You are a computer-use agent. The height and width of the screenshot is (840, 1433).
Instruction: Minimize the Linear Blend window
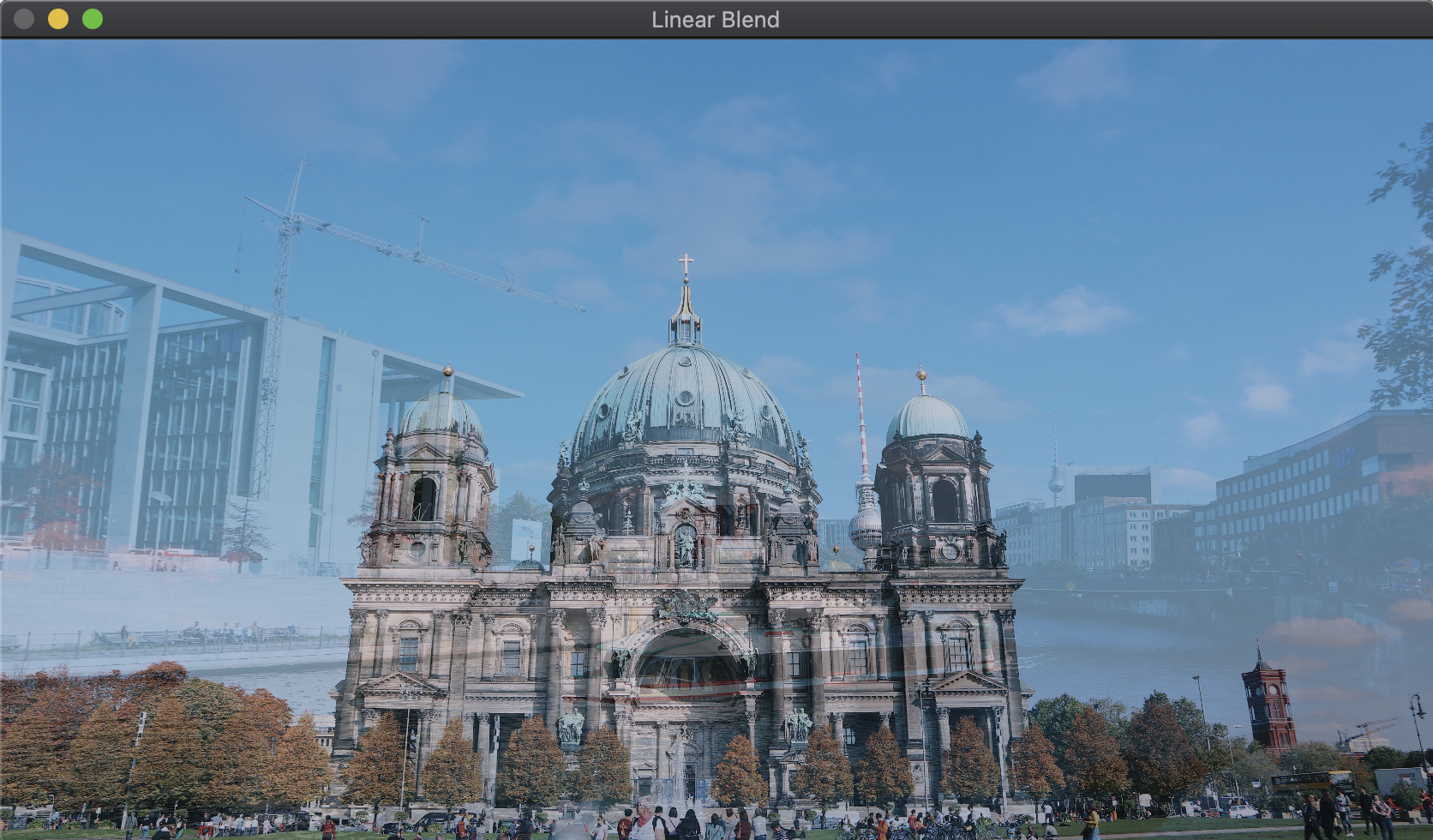click(x=58, y=19)
